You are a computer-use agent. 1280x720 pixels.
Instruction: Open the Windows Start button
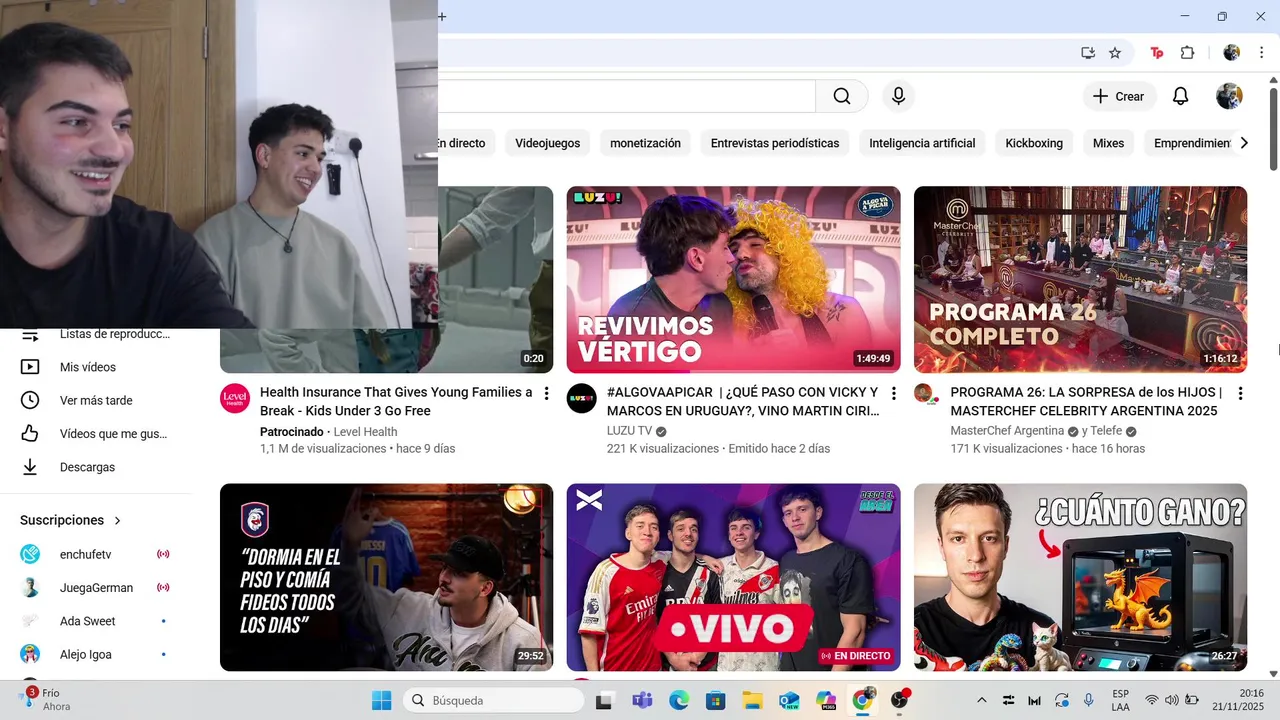382,700
